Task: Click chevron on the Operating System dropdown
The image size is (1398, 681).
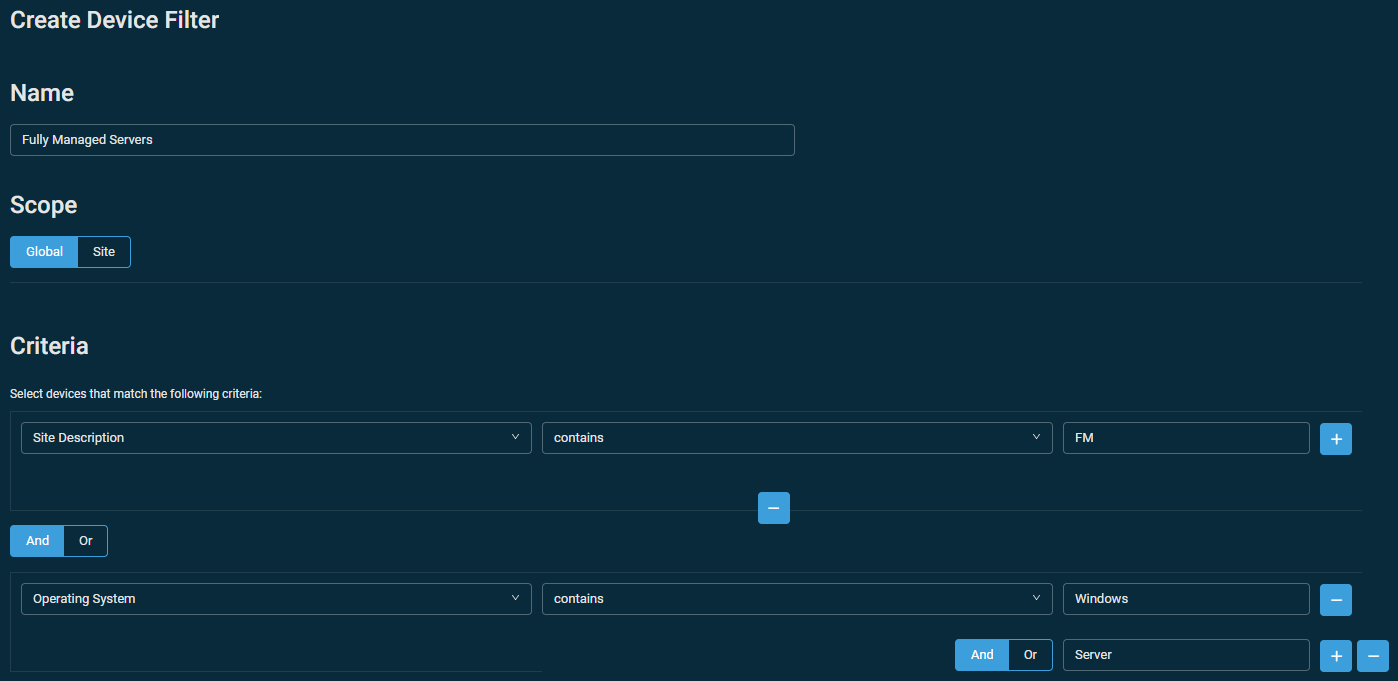Action: coord(516,599)
